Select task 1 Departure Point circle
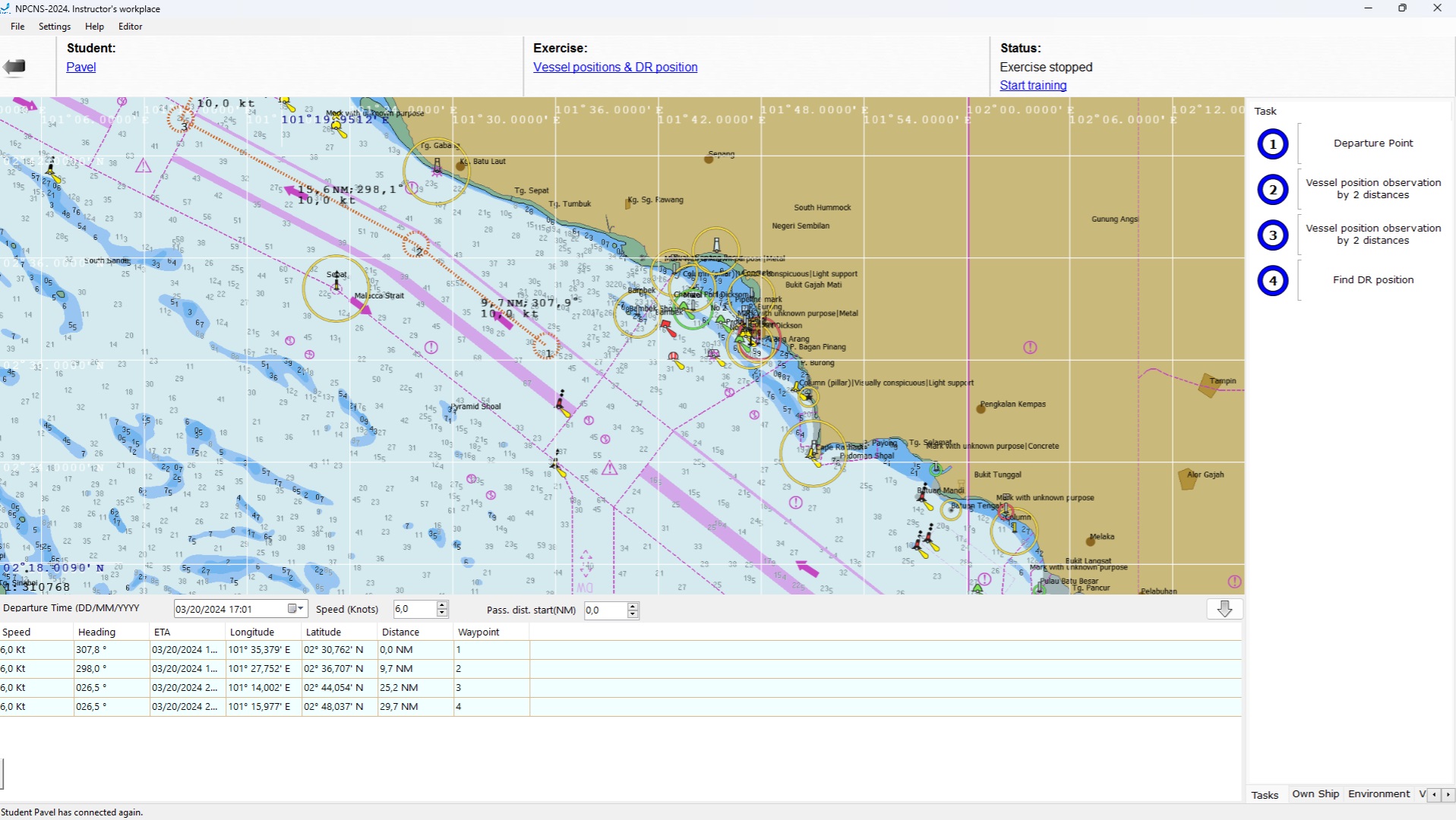Viewport: 1456px width, 820px height. 1272,144
